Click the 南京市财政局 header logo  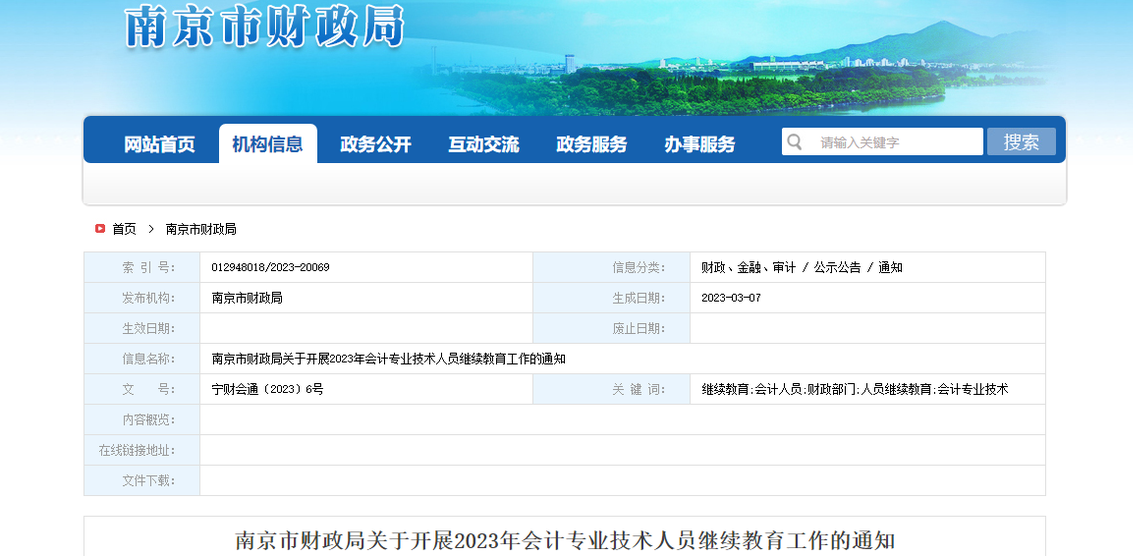(x=265, y=28)
